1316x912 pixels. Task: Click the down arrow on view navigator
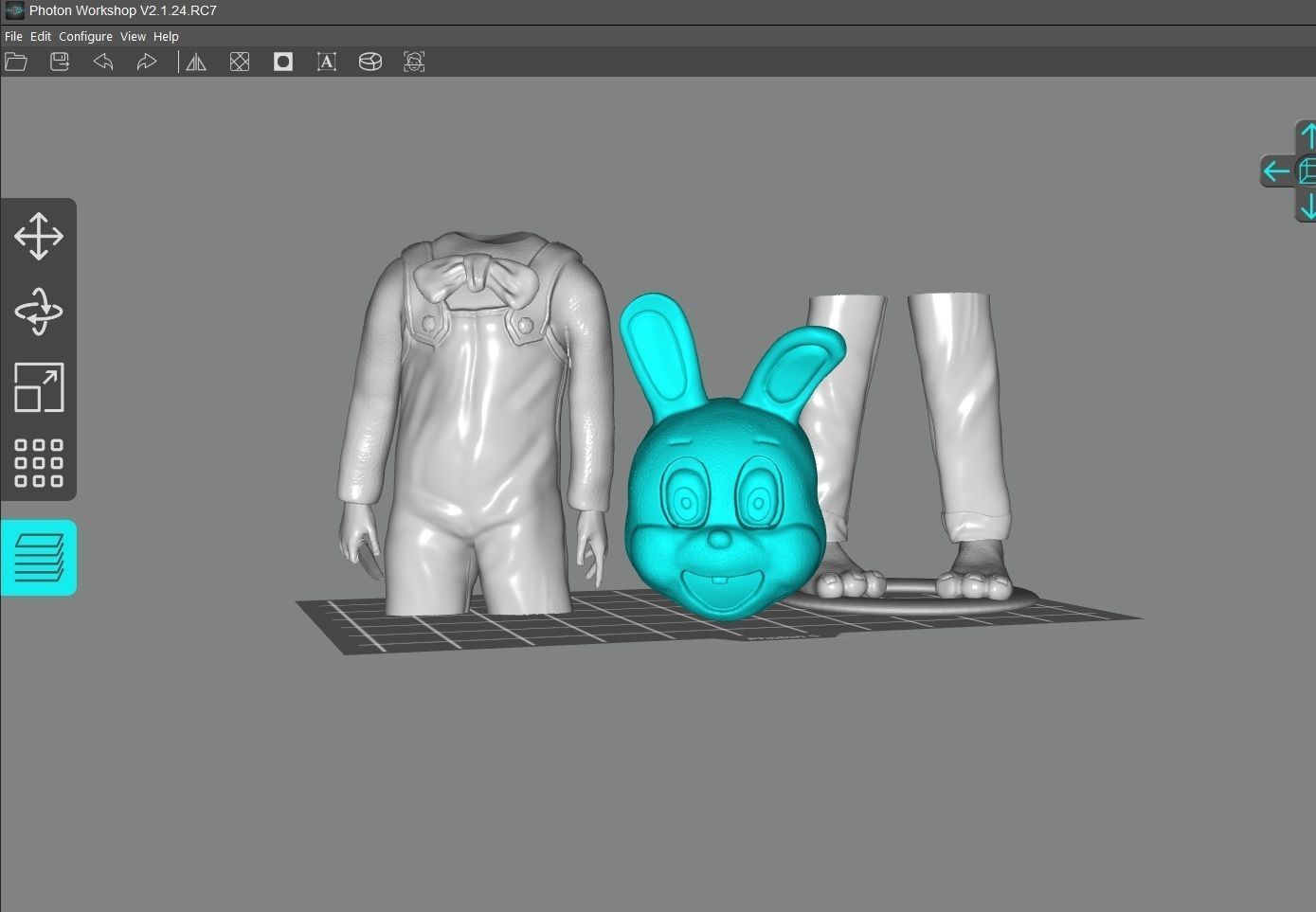click(1307, 206)
